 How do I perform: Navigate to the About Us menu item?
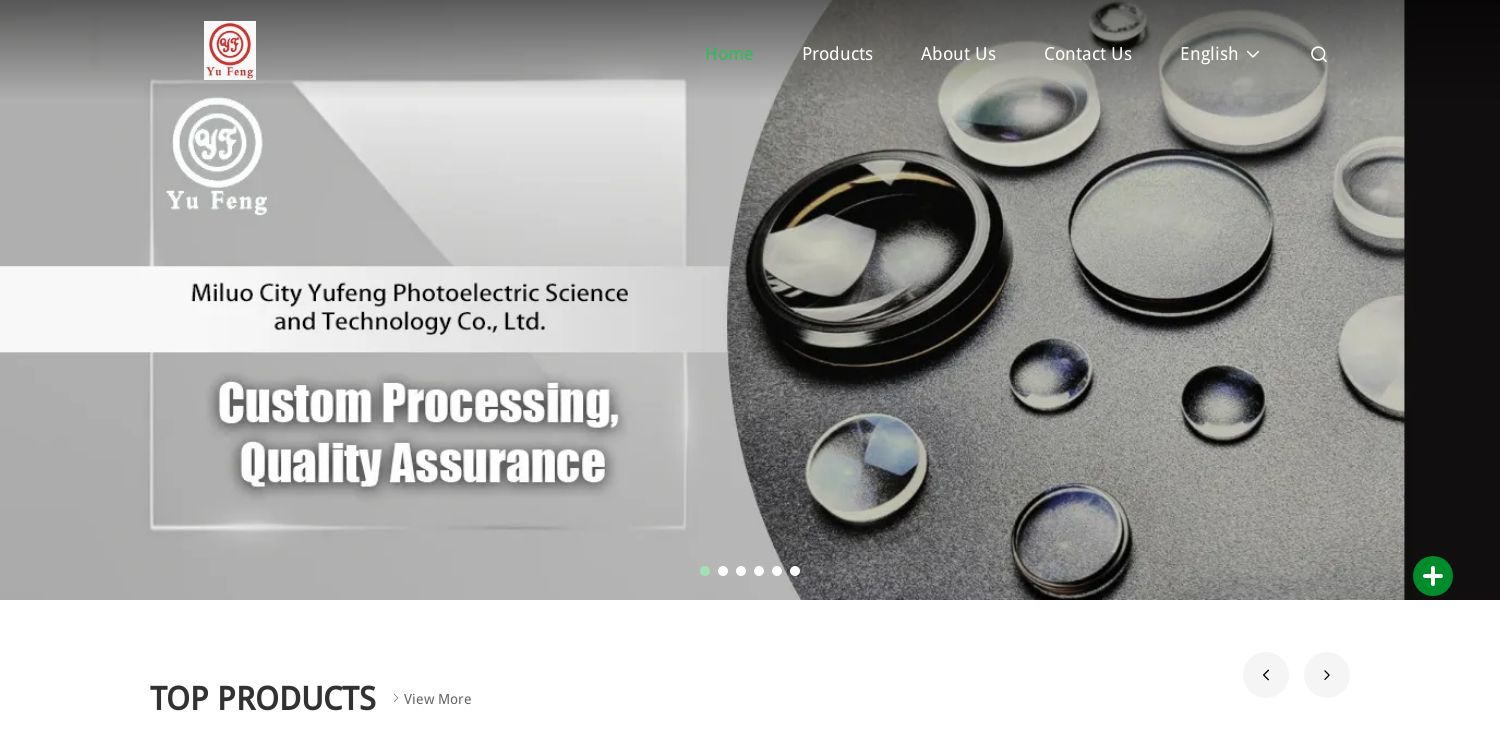click(x=958, y=54)
